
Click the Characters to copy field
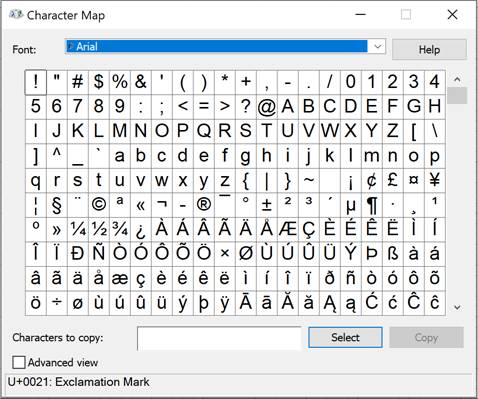point(219,338)
